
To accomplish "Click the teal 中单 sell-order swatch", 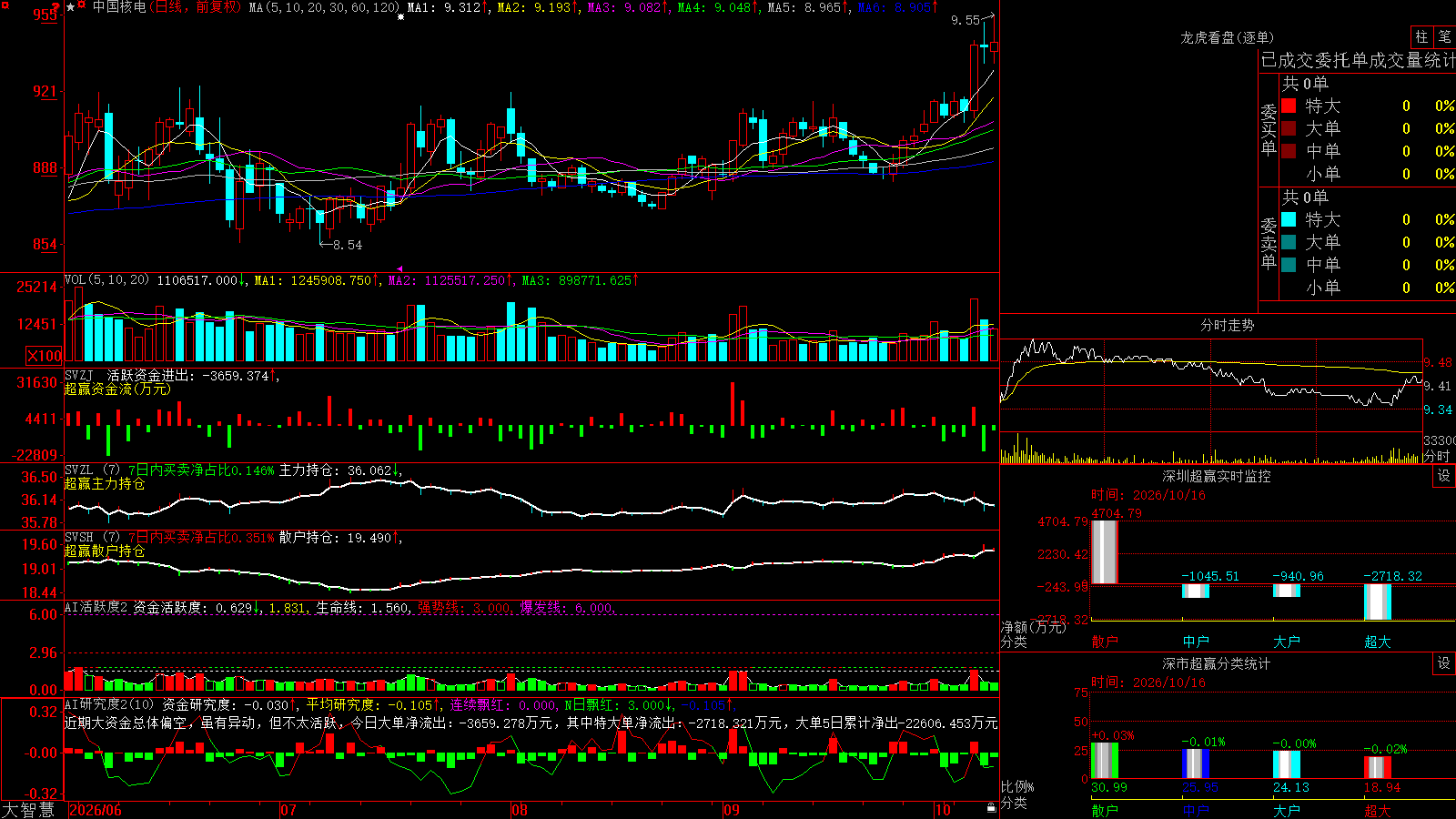I will (x=1289, y=265).
